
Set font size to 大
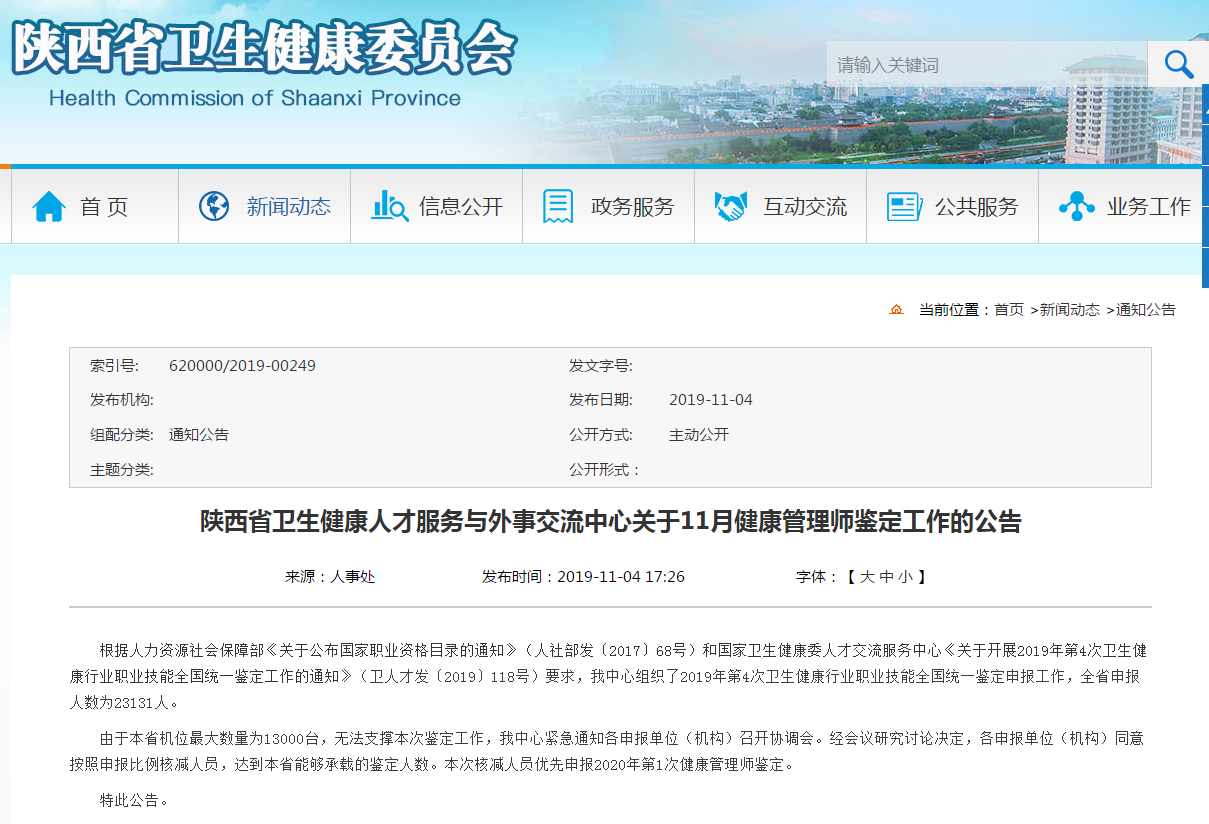coord(867,577)
